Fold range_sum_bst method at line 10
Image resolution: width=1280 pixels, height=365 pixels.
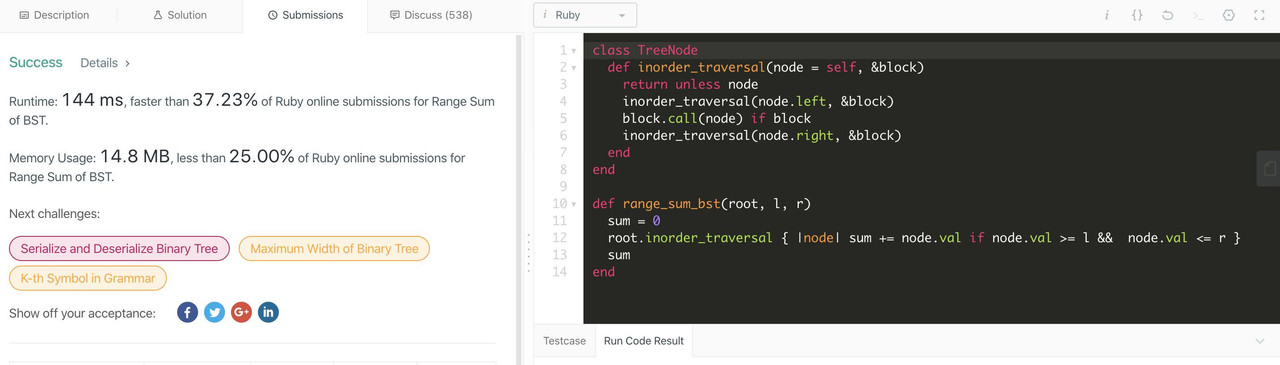pyautogui.click(x=574, y=204)
